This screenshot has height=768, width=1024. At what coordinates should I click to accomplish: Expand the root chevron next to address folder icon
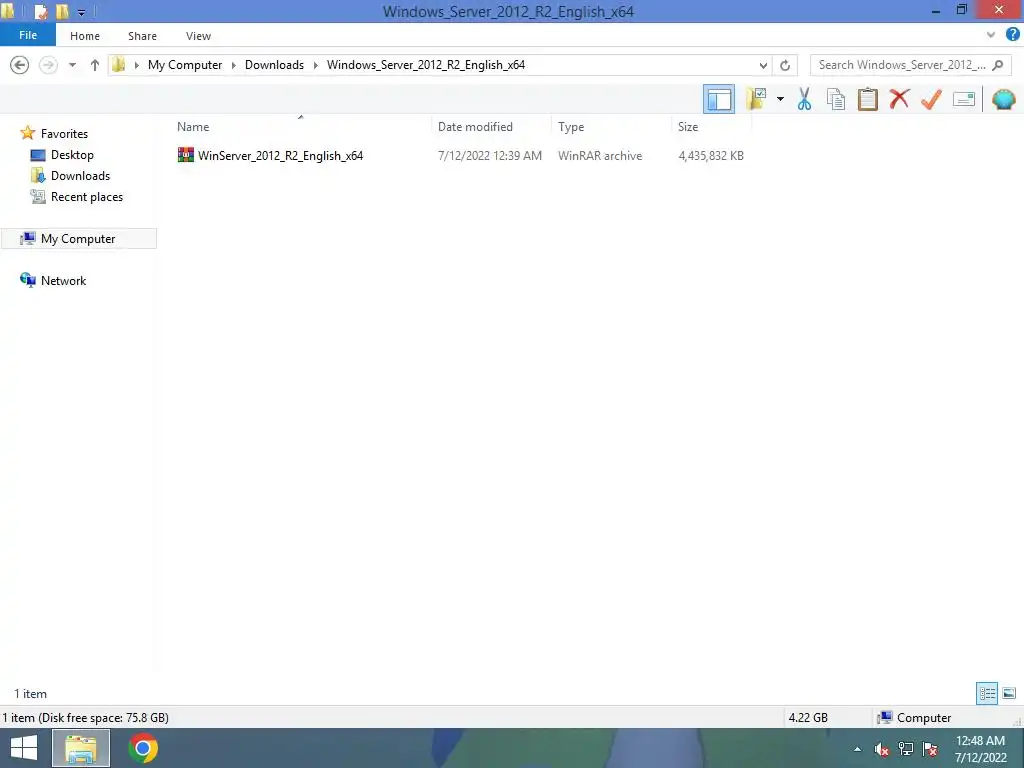pyautogui.click(x=136, y=65)
